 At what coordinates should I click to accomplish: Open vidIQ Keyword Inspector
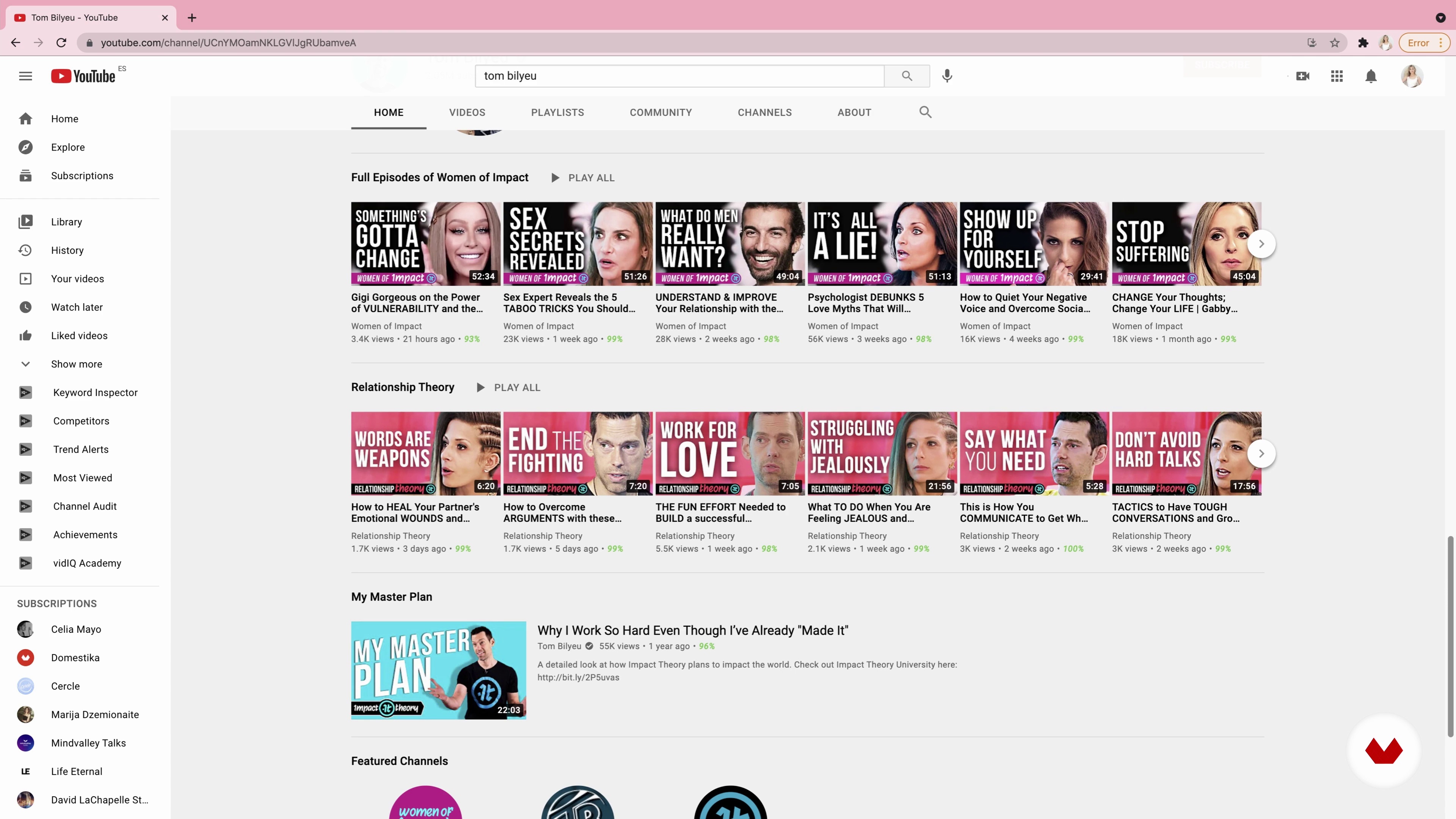[x=80, y=392]
